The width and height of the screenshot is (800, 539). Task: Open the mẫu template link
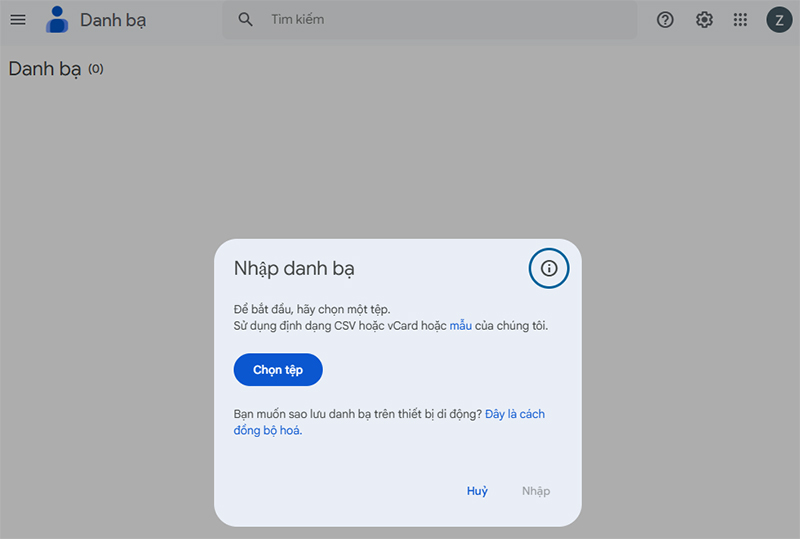tap(460, 326)
